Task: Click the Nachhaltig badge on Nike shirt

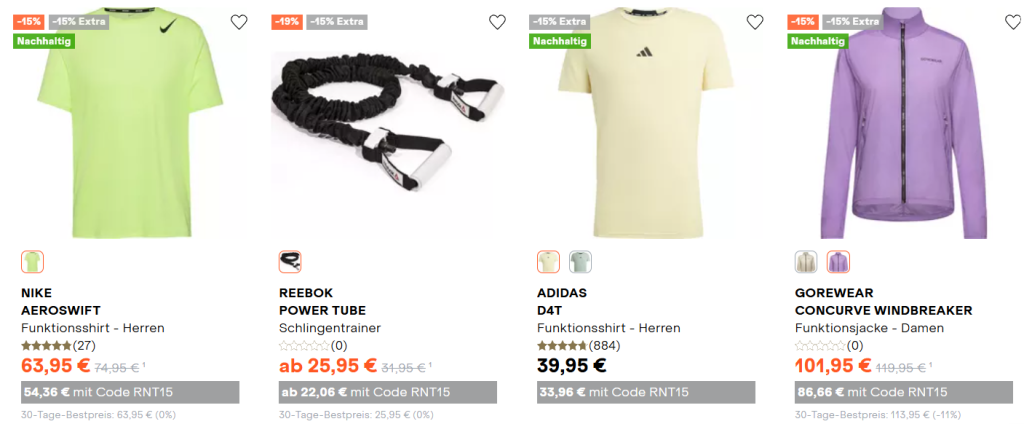Action: point(45,41)
